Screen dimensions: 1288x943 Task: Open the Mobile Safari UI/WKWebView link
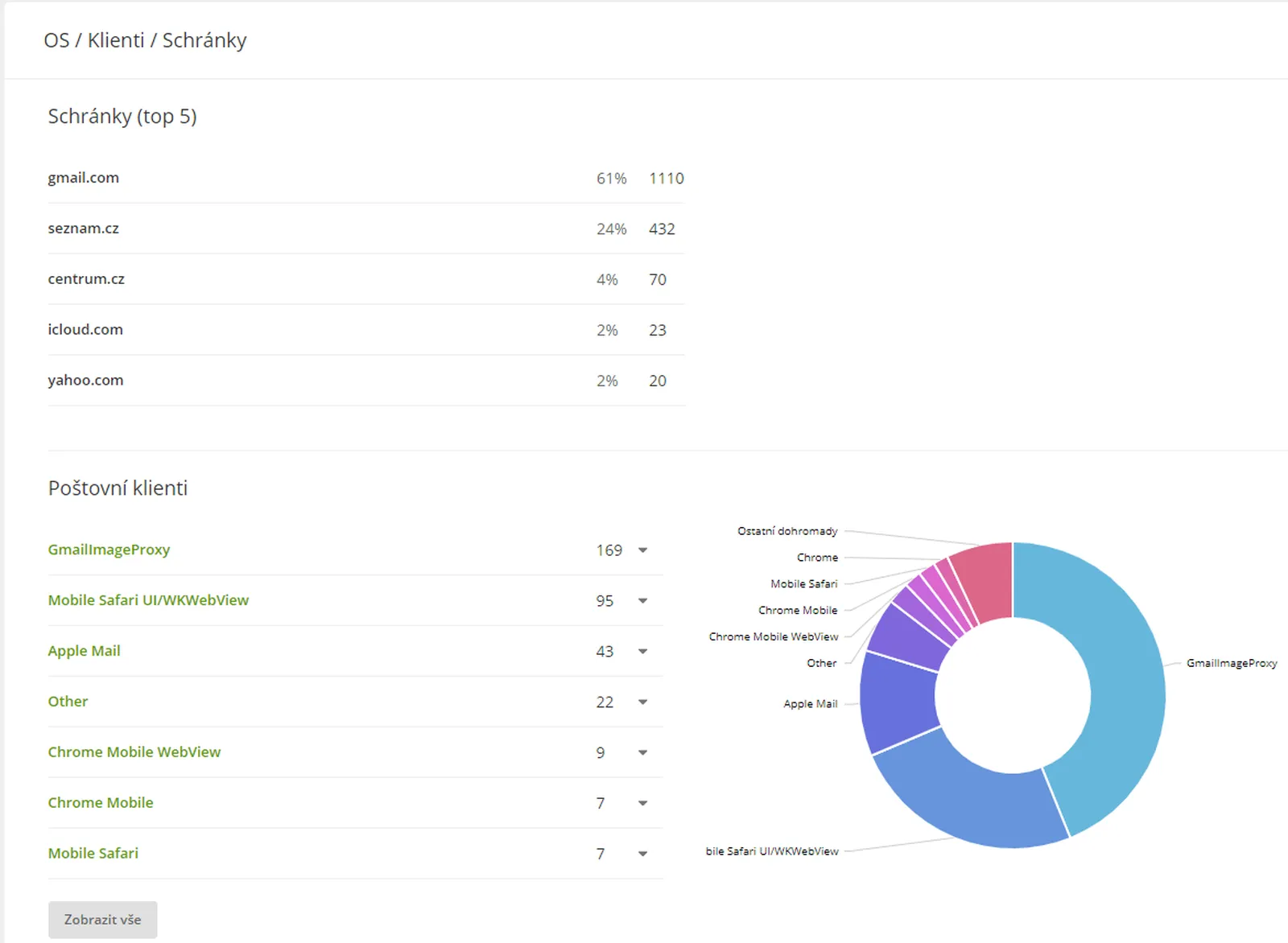pos(148,600)
